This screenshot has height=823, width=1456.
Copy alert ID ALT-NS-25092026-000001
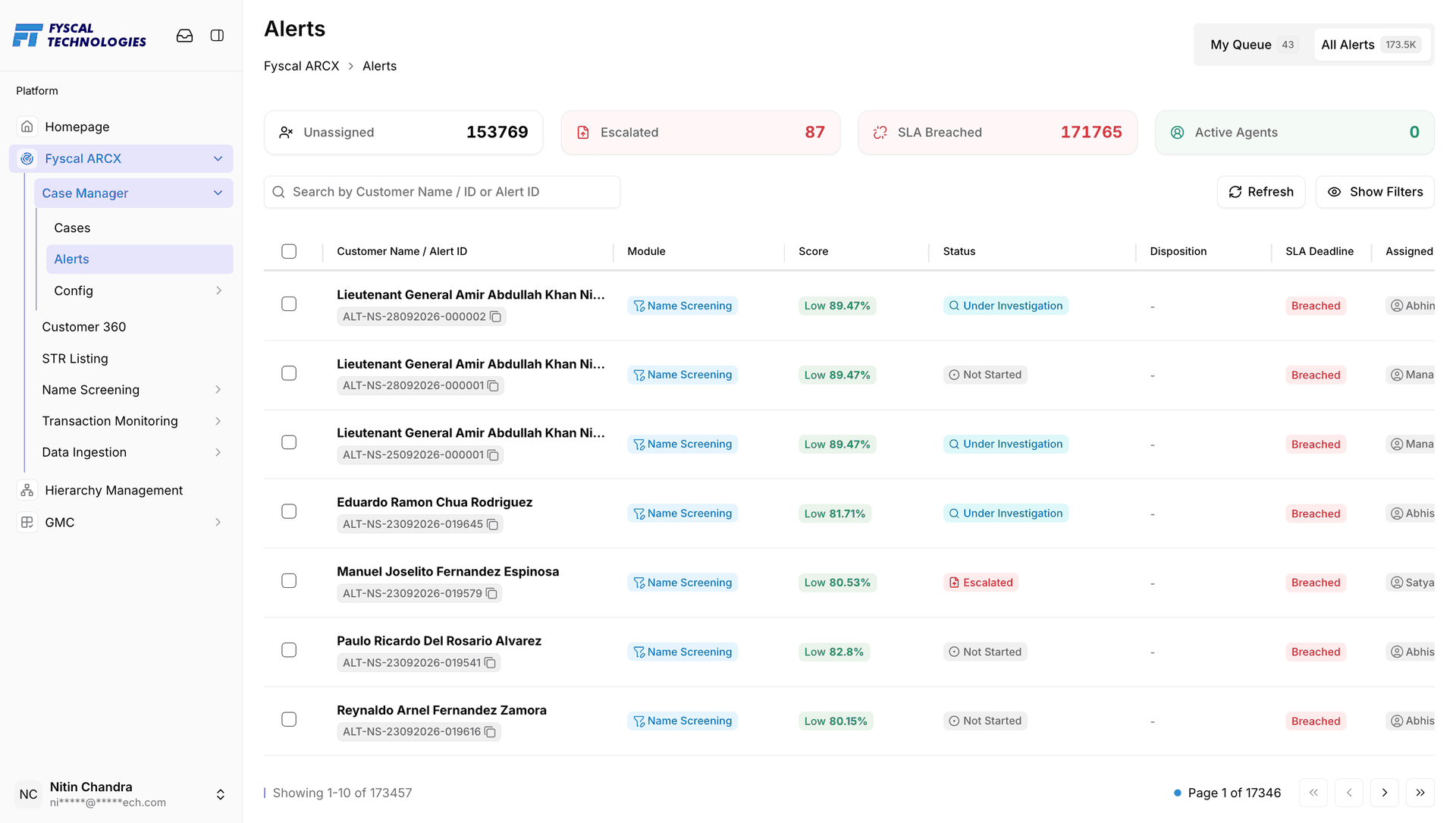[x=494, y=455]
